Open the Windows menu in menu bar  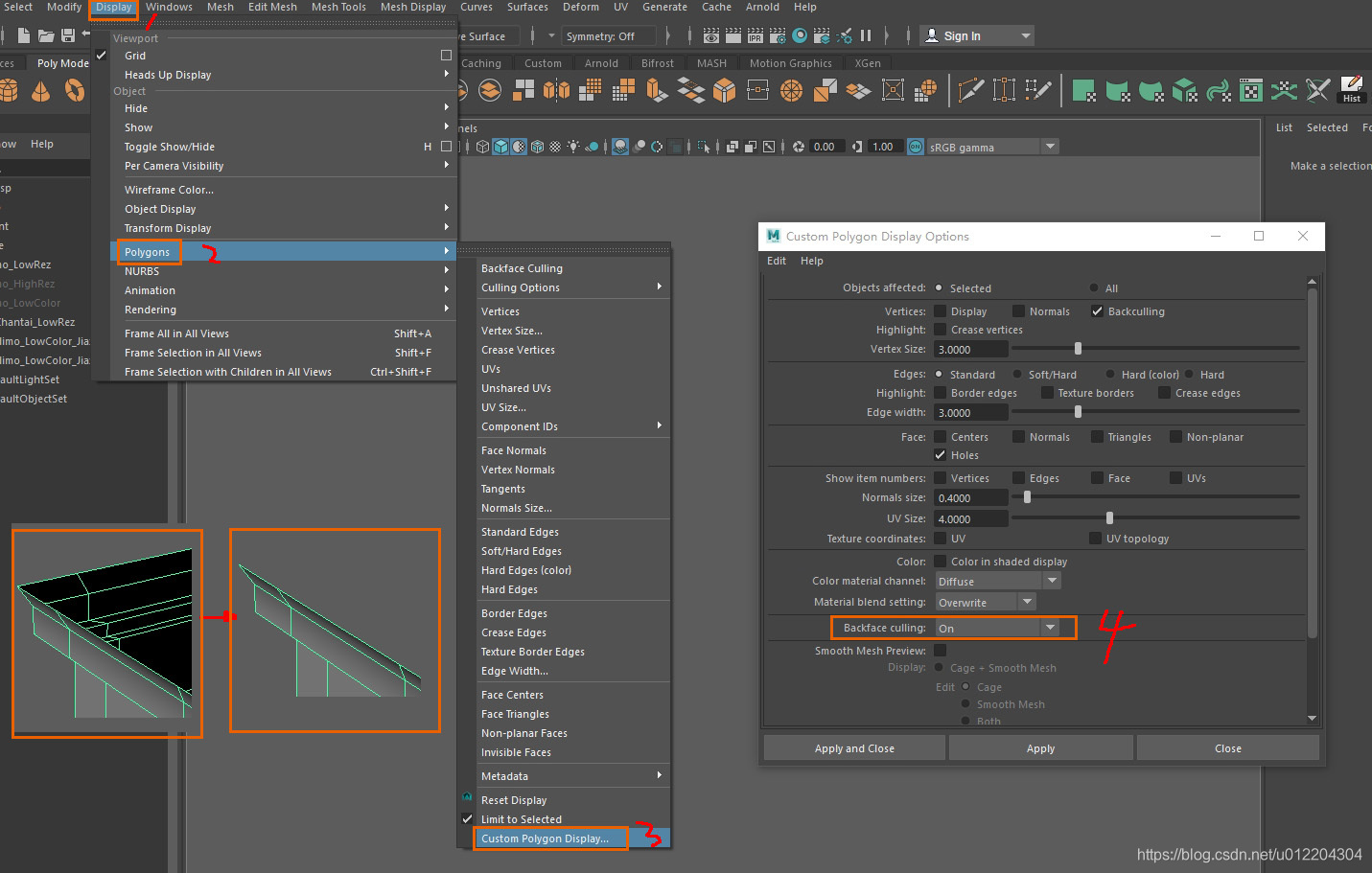(x=169, y=8)
